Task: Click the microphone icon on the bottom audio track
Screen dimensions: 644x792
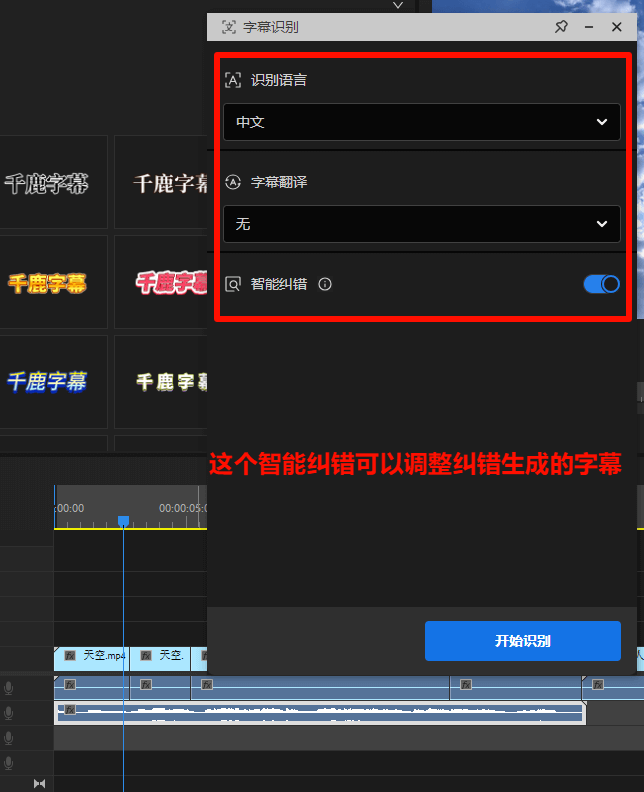Action: click(9, 763)
